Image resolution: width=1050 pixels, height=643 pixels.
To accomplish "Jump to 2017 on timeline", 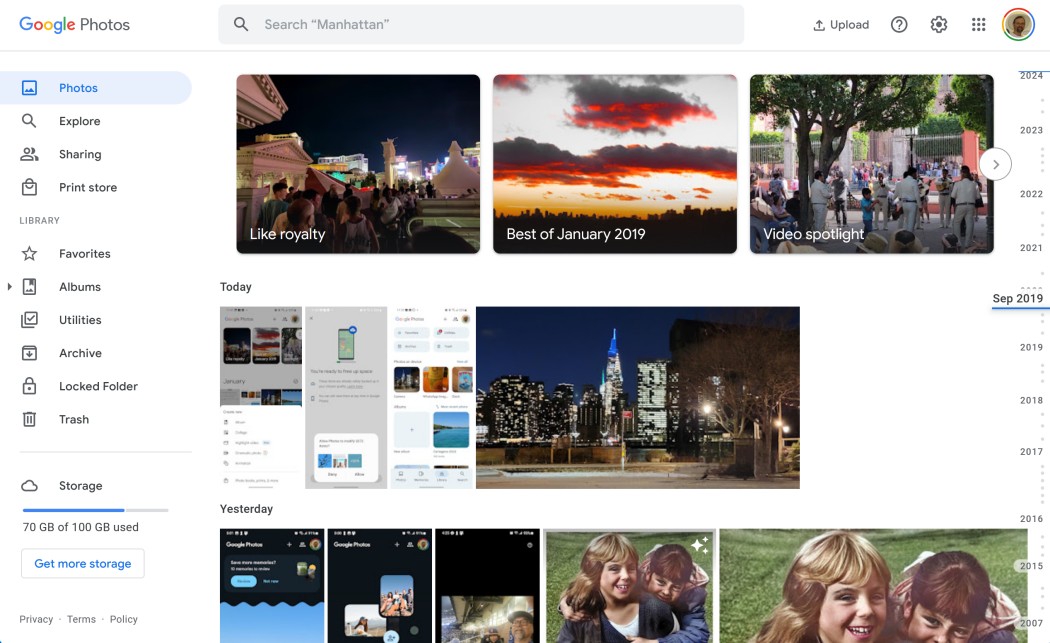I will 1031,451.
